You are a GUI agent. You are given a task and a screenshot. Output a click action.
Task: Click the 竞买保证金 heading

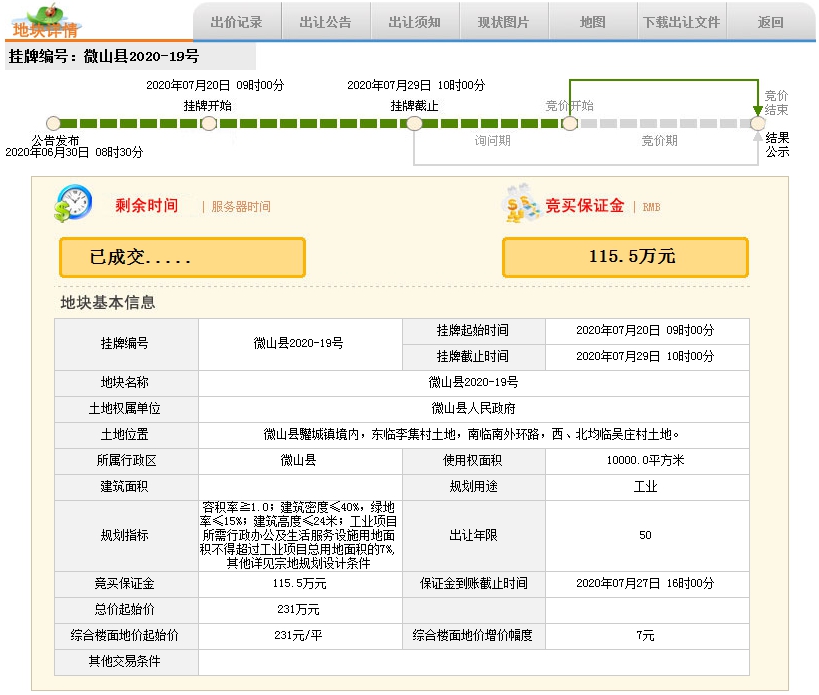(584, 205)
